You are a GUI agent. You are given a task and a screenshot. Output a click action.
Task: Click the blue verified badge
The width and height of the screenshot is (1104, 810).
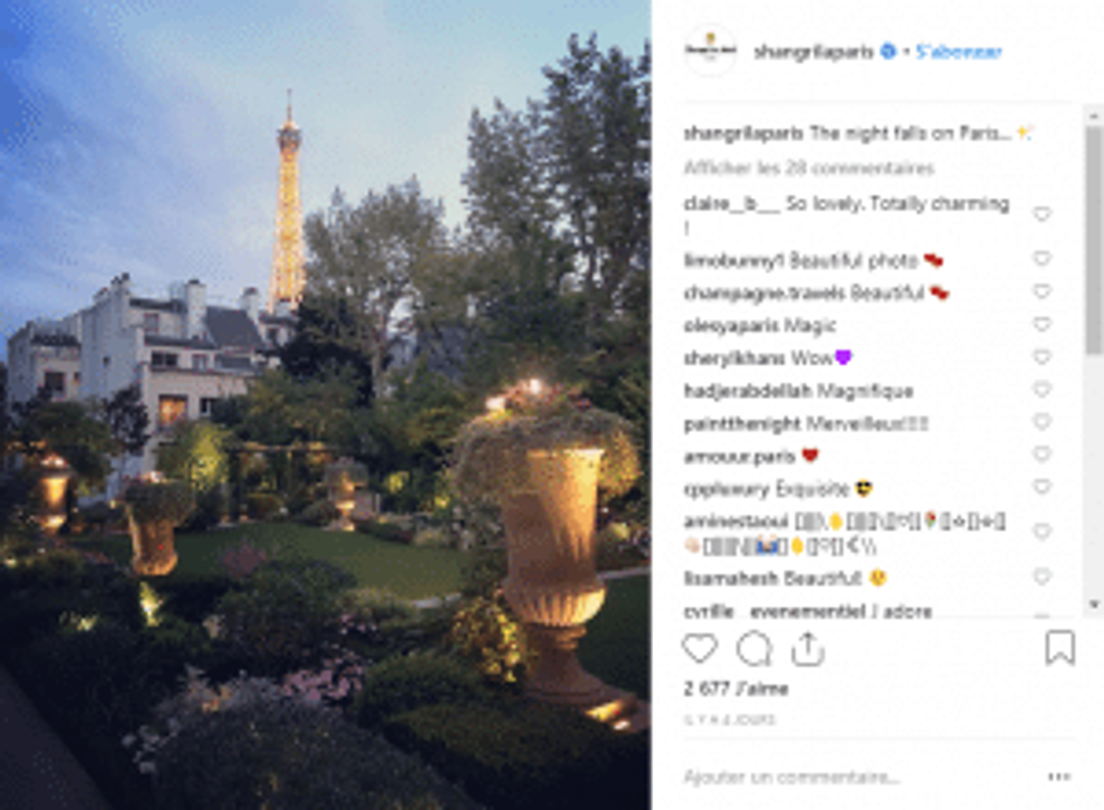889,51
